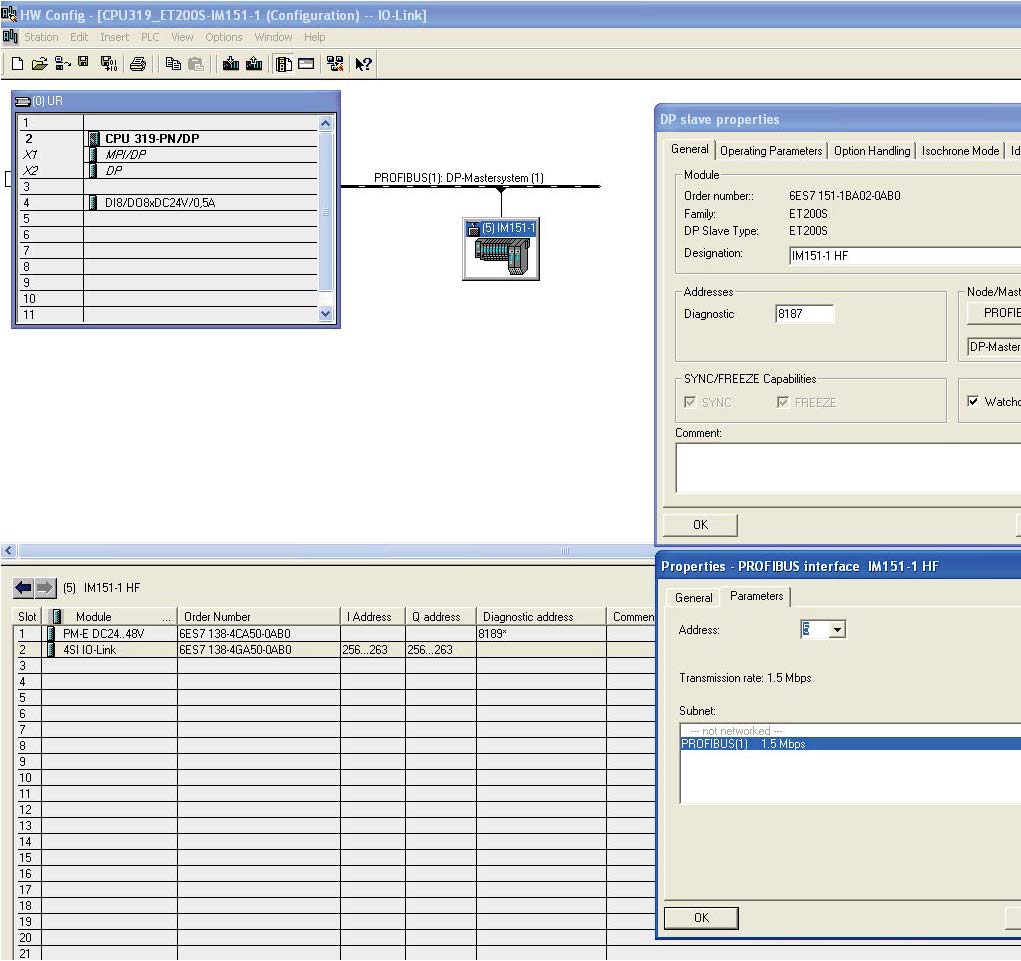This screenshot has height=961, width=1021.
Task: Go back with the left navigation arrow
Action: [23, 588]
